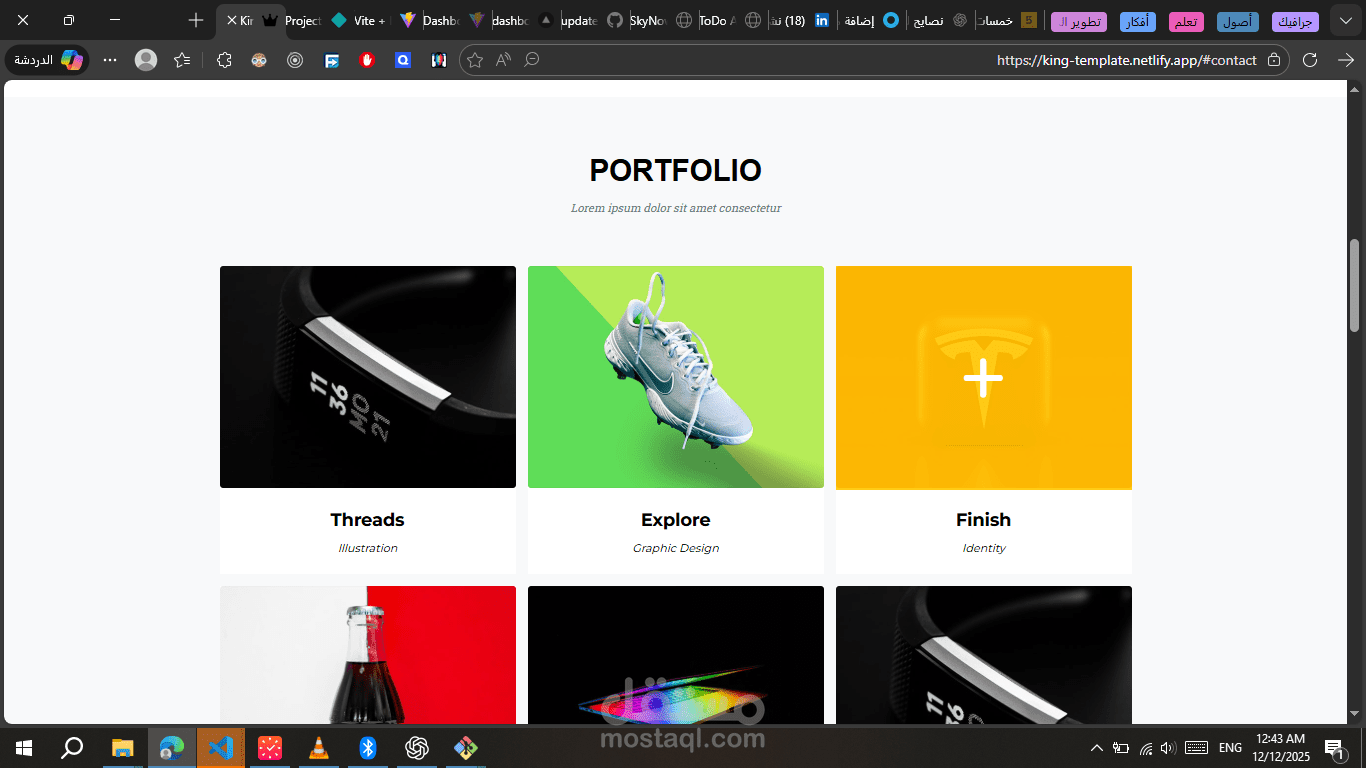Click the zoom magnifier in address bar
This screenshot has width=1366, height=768.
click(x=532, y=60)
